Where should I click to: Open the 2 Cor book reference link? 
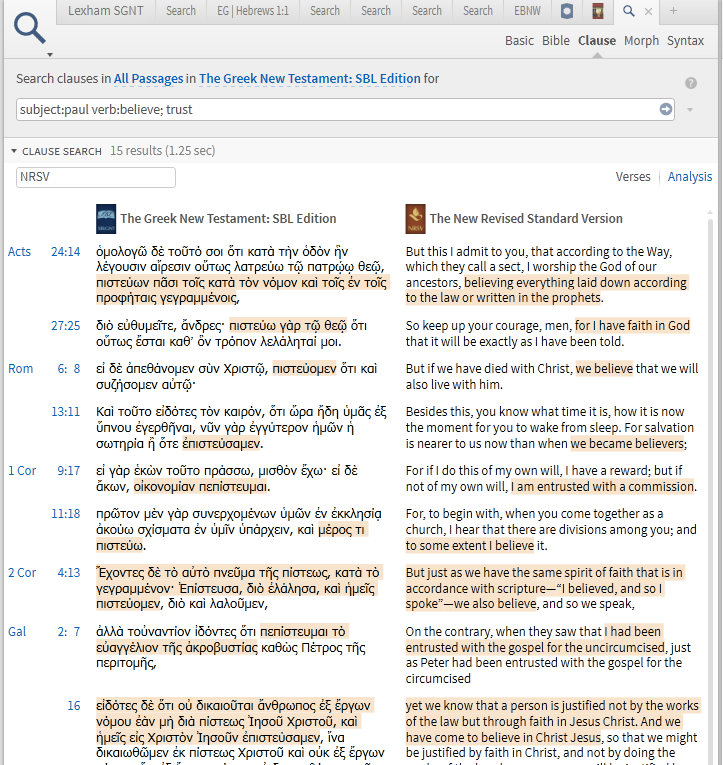click(22, 573)
